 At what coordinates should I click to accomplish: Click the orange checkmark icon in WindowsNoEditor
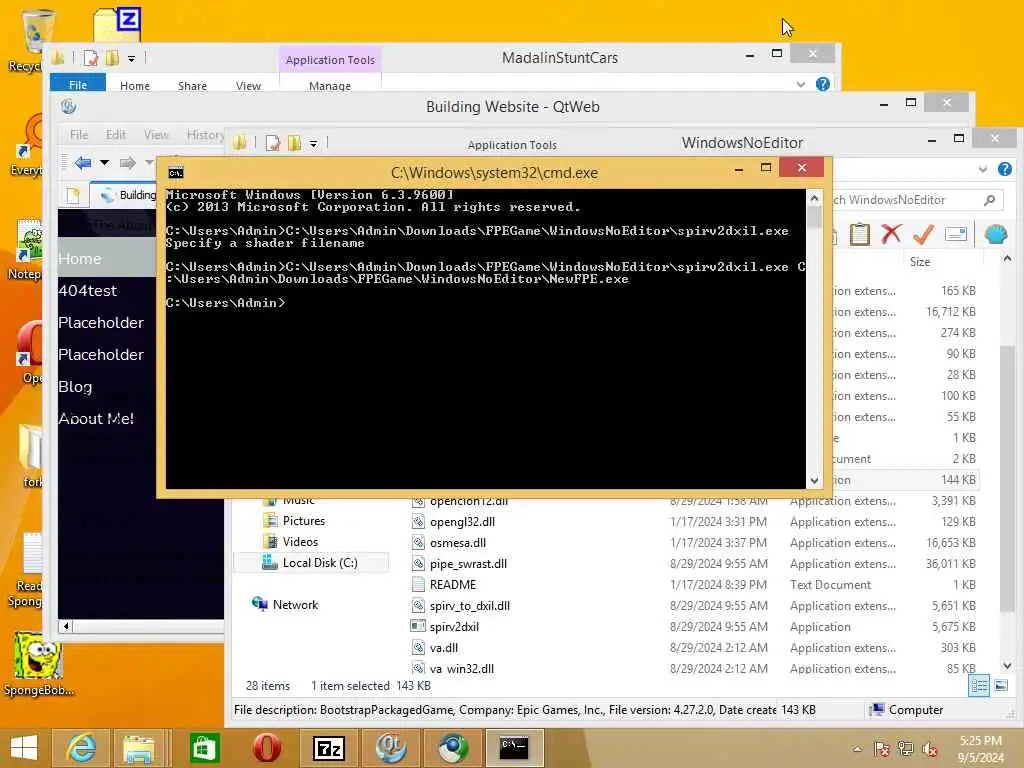tap(923, 234)
